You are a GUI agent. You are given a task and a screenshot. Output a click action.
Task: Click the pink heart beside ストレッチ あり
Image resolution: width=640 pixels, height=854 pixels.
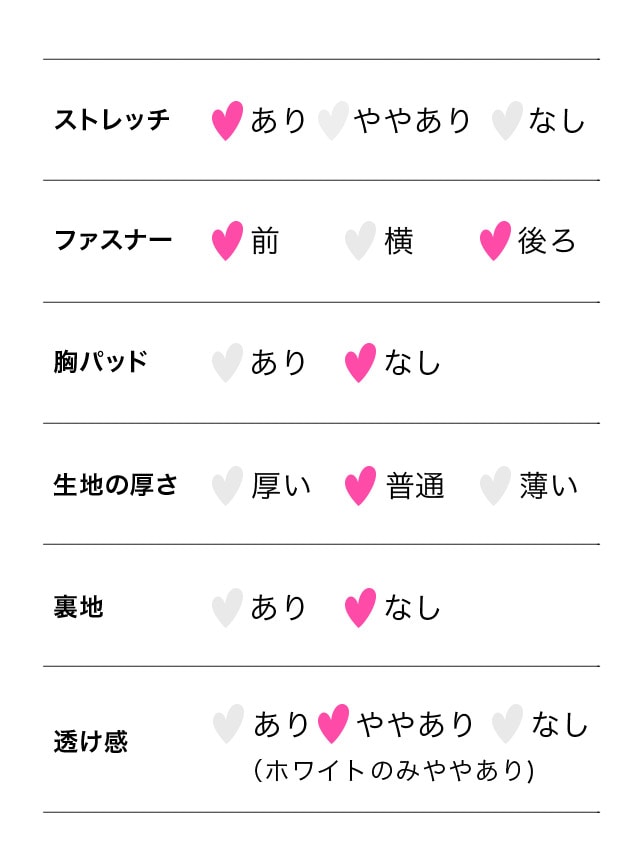tap(227, 120)
